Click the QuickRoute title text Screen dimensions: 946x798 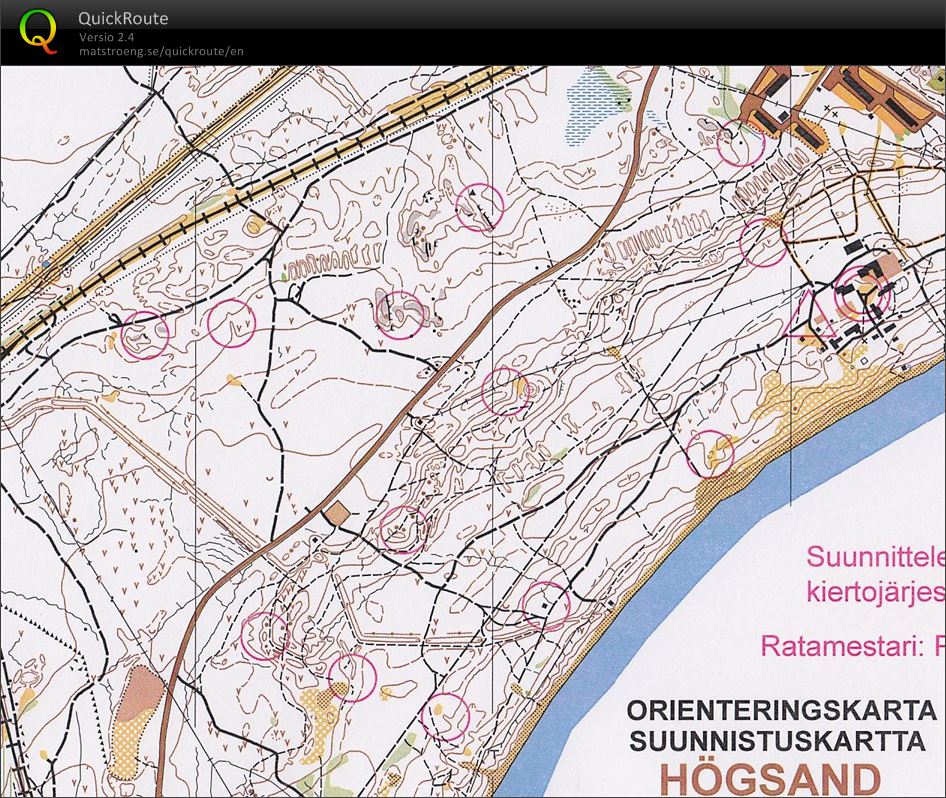123,18
